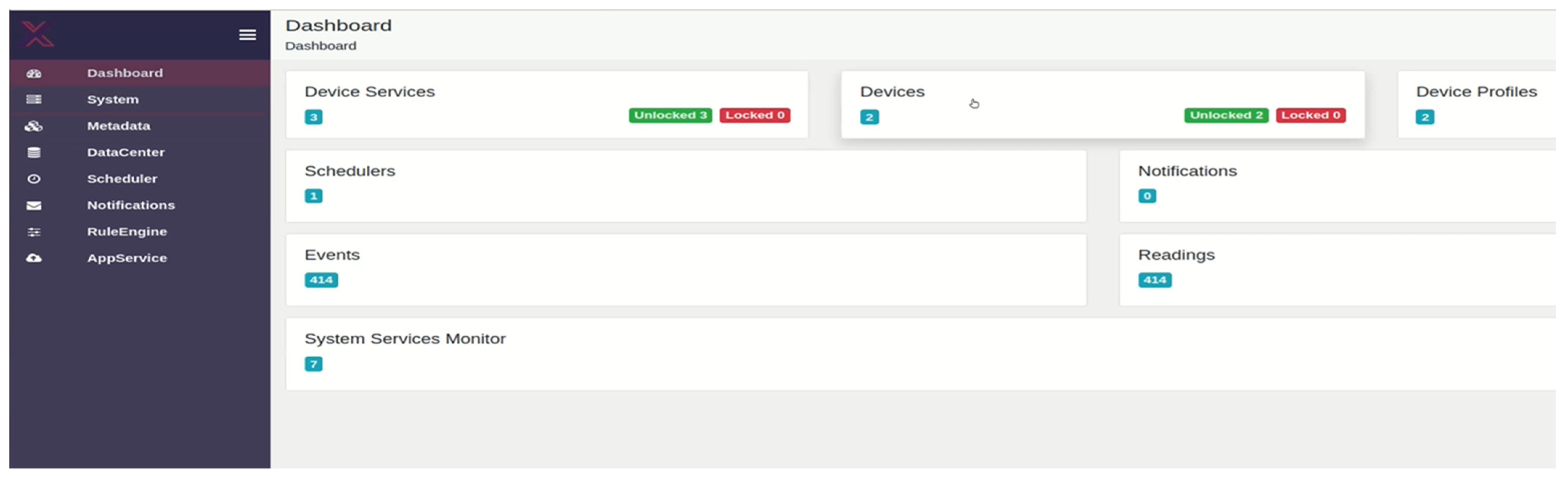Select the RuleEngine menu entry
1568x479 pixels.
[127, 232]
